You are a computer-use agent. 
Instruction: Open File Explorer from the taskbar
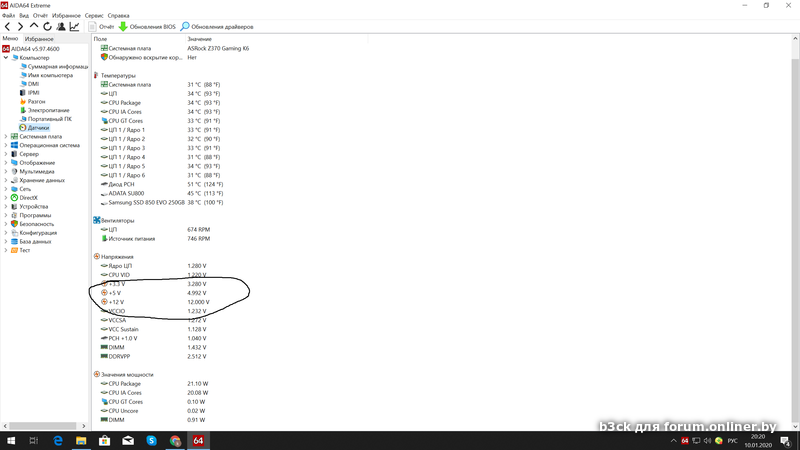81,441
